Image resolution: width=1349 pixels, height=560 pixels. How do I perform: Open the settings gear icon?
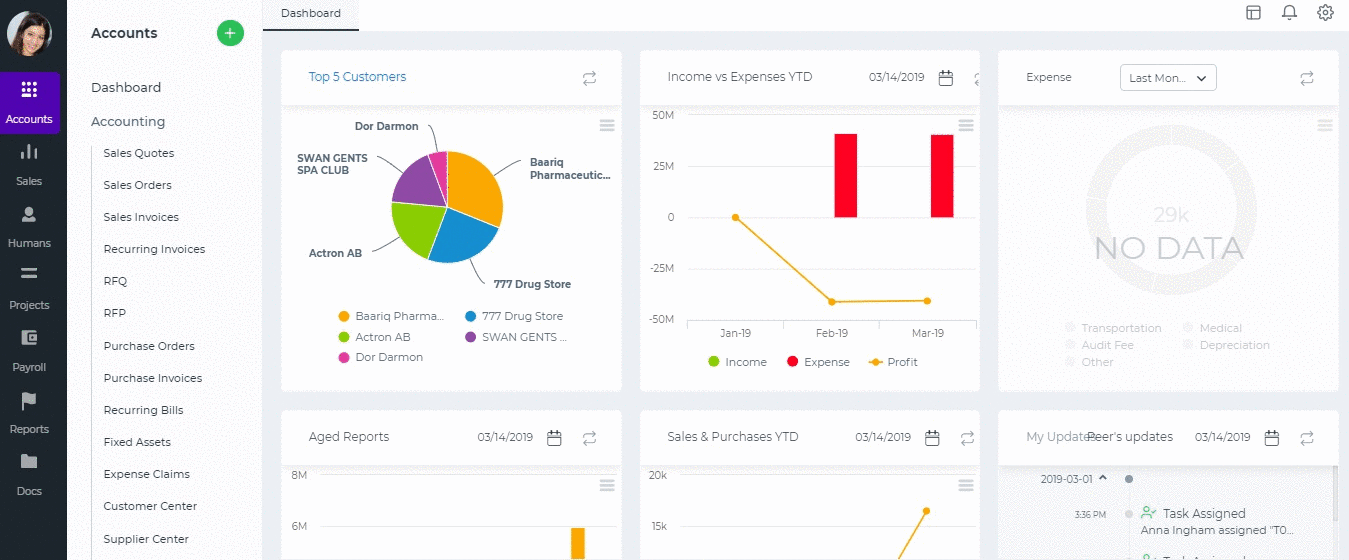[1325, 13]
